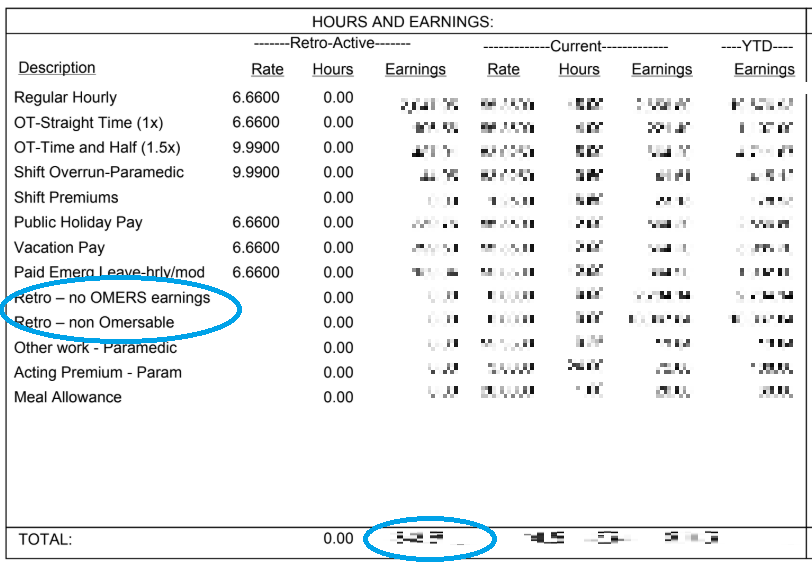Select the Current Earnings column header

coord(662,69)
